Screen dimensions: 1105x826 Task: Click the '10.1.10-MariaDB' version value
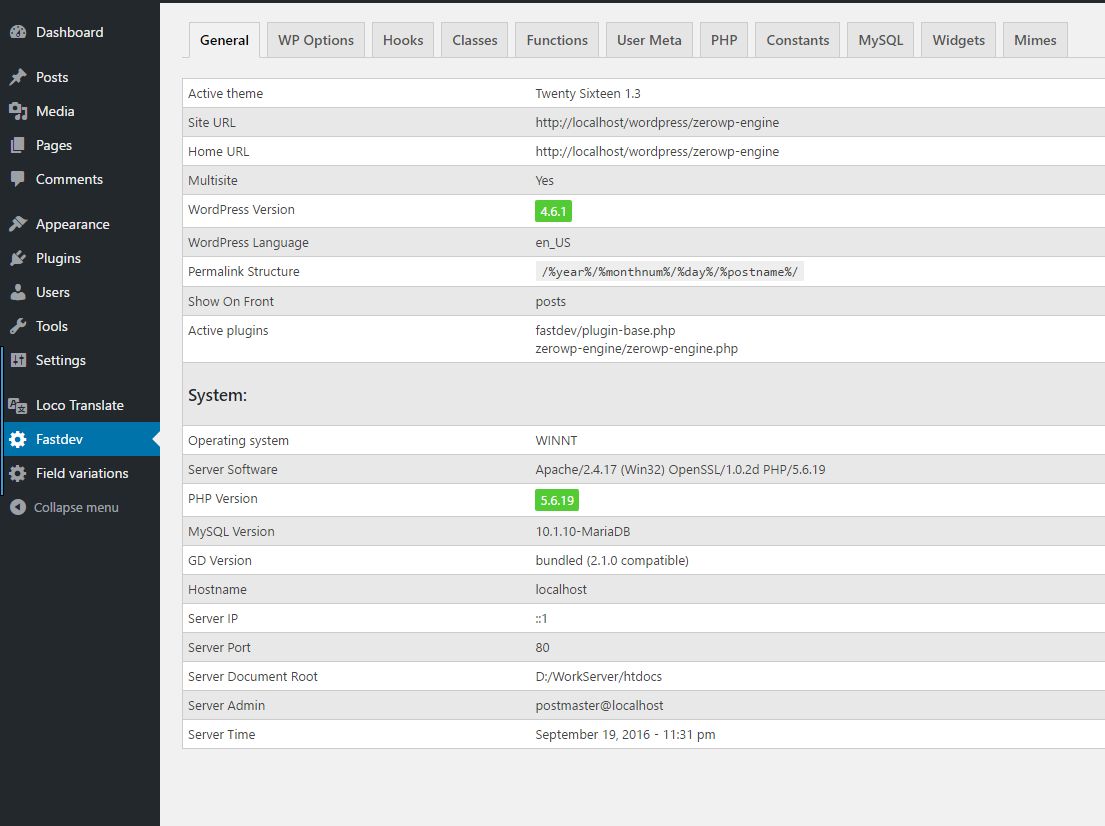point(583,531)
